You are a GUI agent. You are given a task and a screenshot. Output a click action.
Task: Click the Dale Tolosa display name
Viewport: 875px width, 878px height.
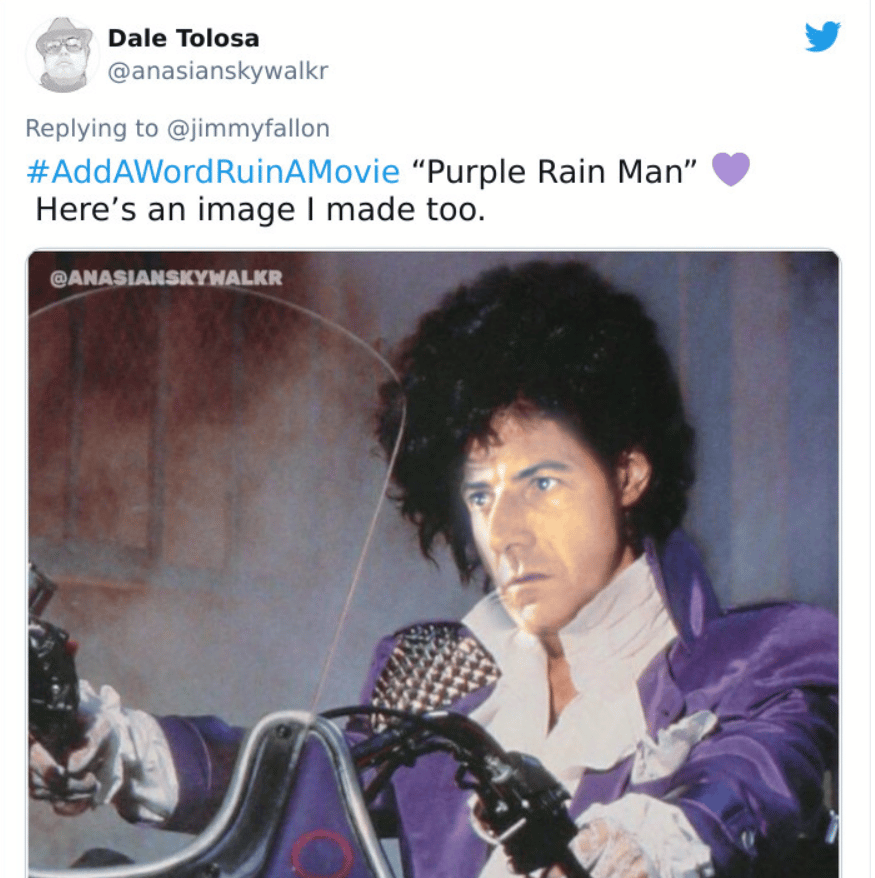coord(183,38)
